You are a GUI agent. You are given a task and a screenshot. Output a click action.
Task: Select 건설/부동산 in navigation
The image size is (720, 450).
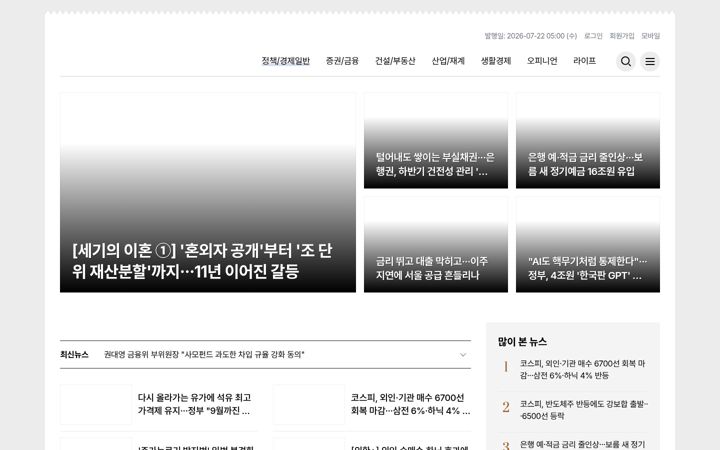[x=395, y=61]
